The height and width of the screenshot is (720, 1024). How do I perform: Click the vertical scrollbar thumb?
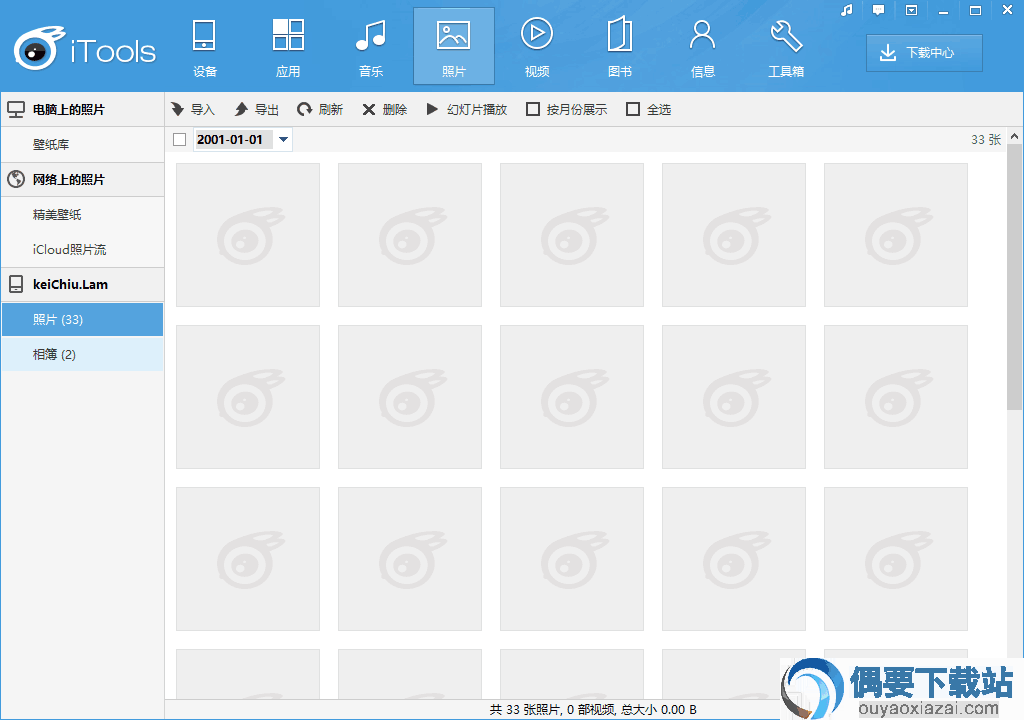coord(1014,277)
